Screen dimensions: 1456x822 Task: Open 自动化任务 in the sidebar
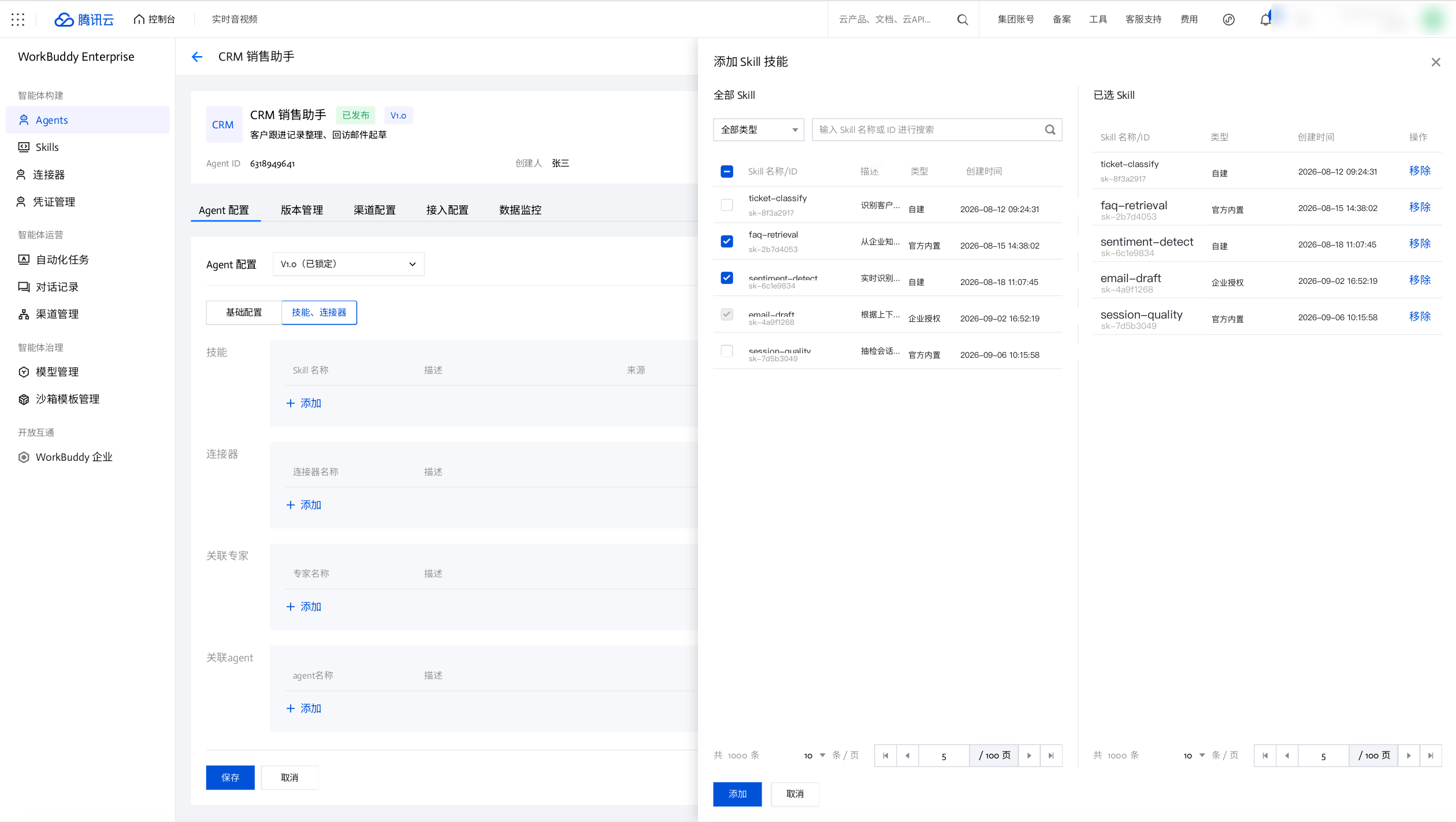coord(88,260)
